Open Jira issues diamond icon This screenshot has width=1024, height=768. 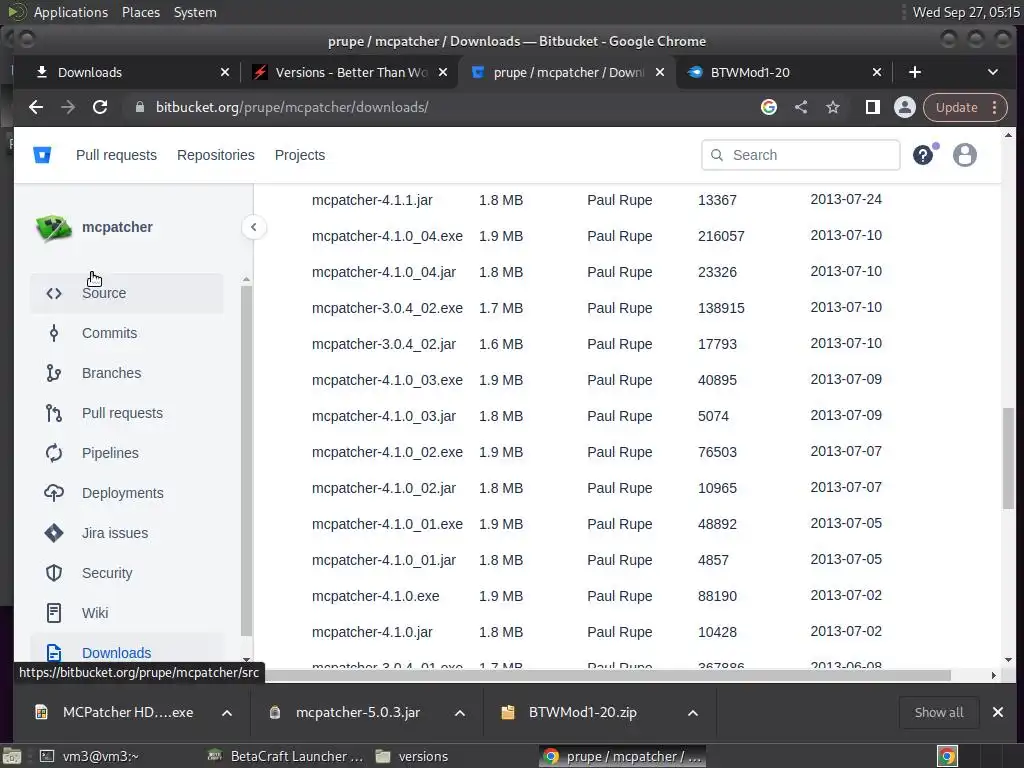(54, 533)
